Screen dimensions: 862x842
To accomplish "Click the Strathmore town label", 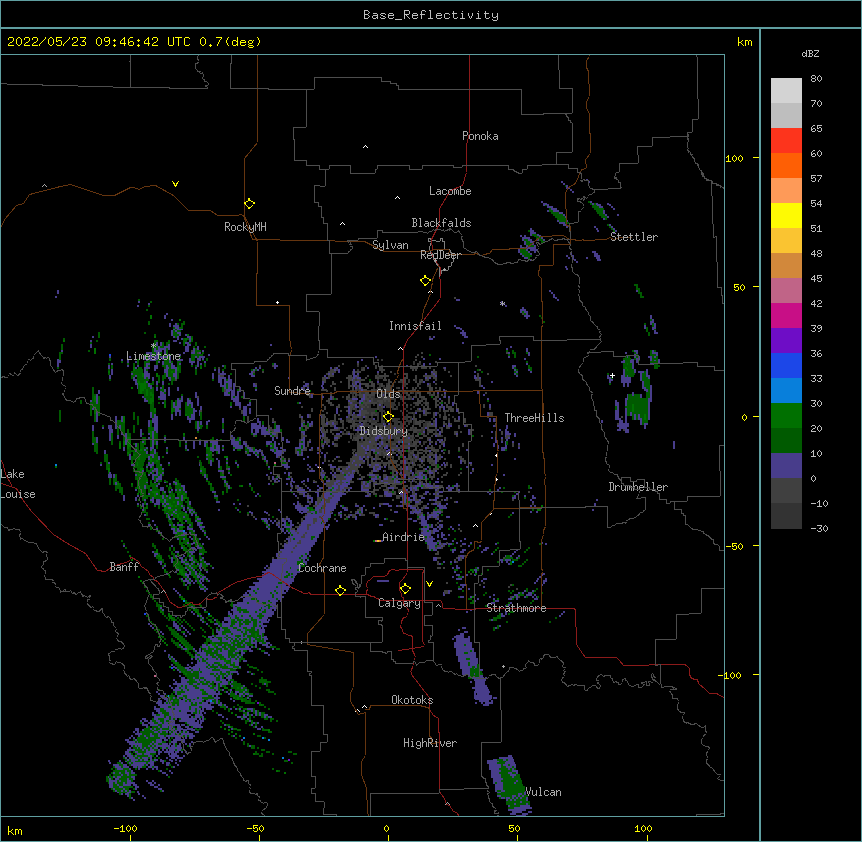I will 516,608.
